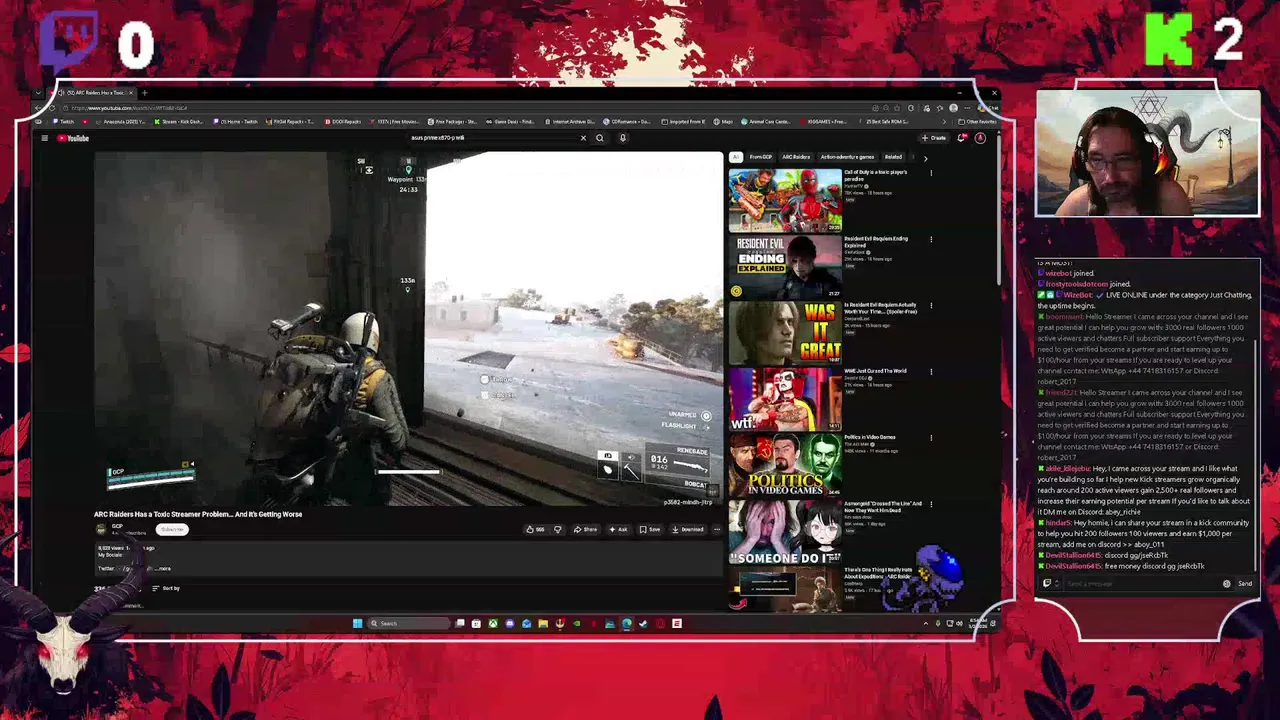
Task: Open the WAS IT GREAT video thumbnail
Action: (x=785, y=332)
